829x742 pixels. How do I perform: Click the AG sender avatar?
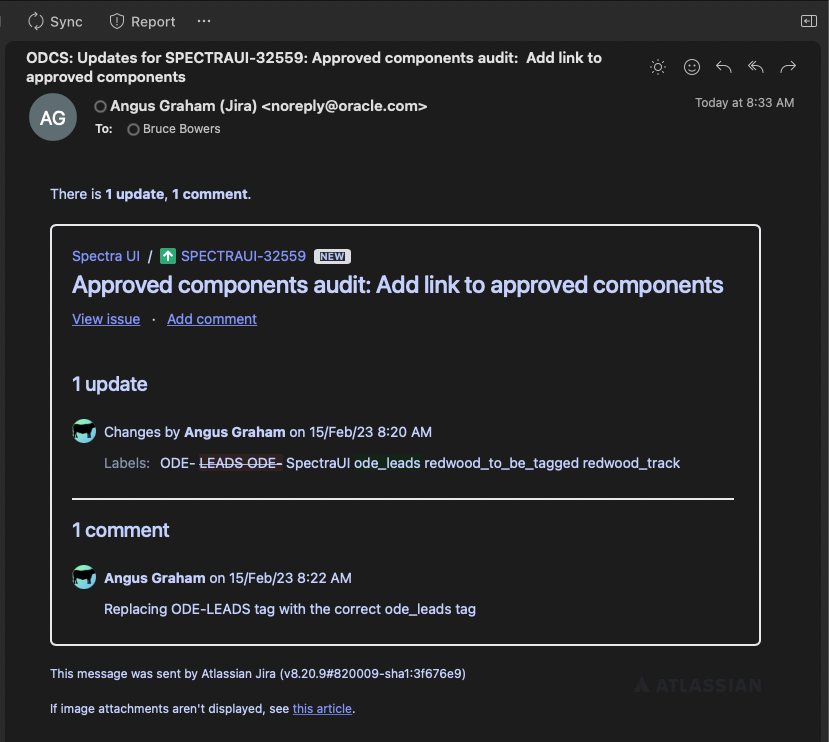click(53, 117)
